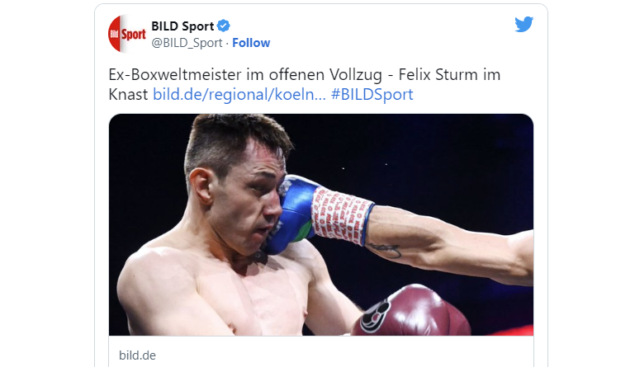Image resolution: width=635 pixels, height=367 pixels.
Task: Click the dark red boxing glove in photo
Action: [410, 311]
